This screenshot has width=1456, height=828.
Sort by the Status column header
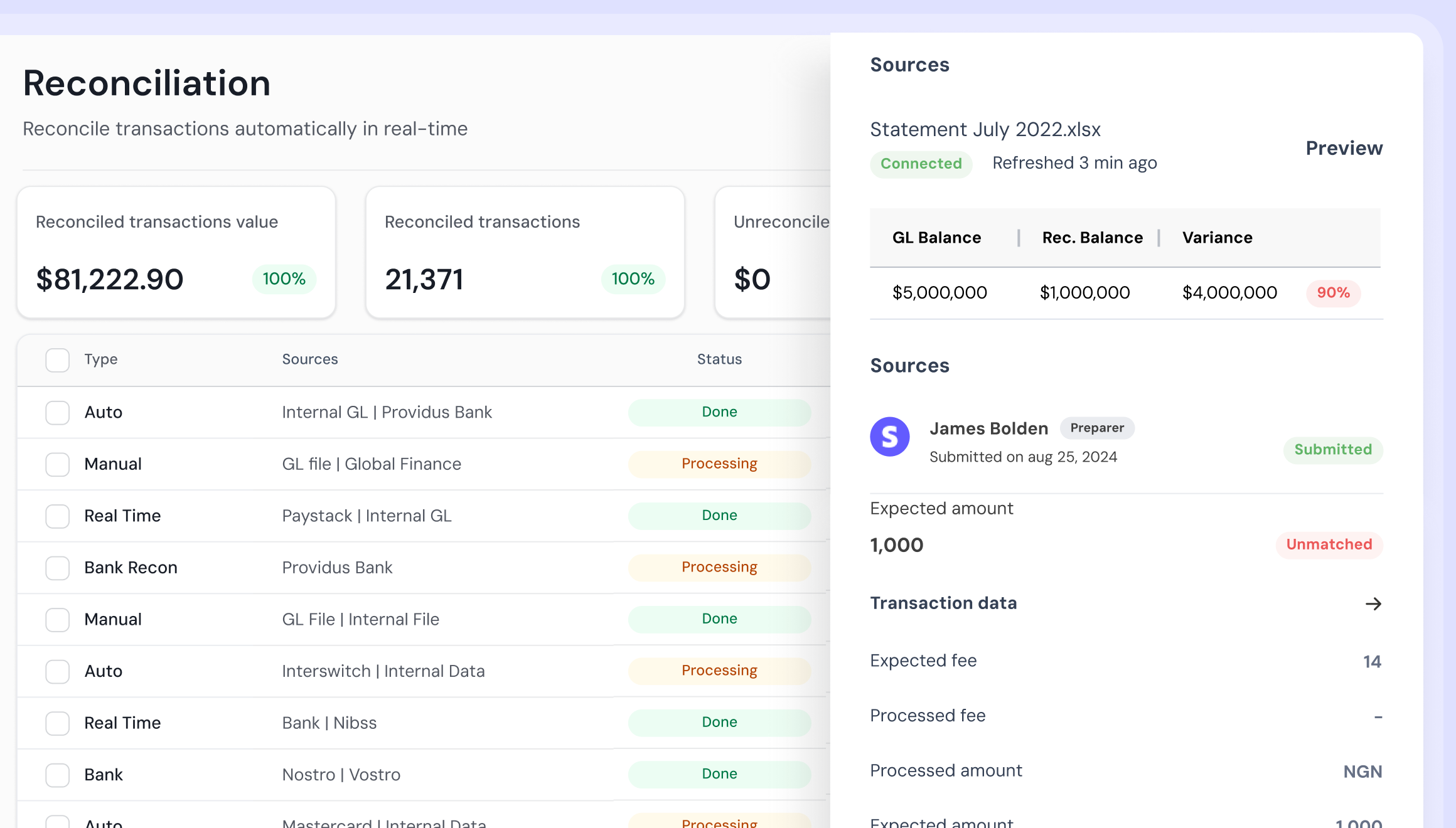pyautogui.click(x=719, y=359)
